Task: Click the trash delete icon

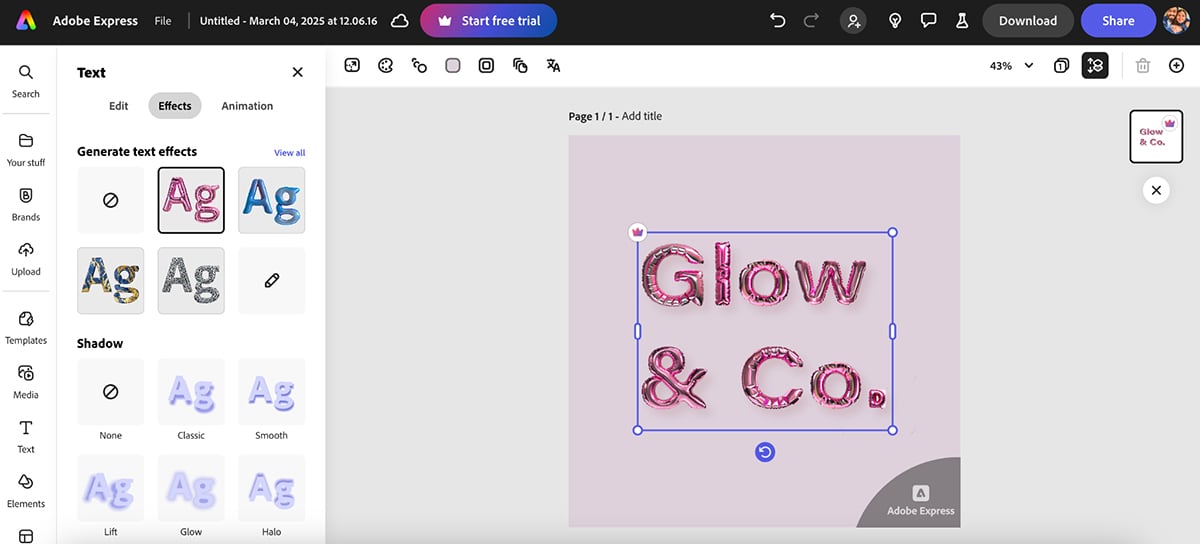Action: [x=1143, y=65]
